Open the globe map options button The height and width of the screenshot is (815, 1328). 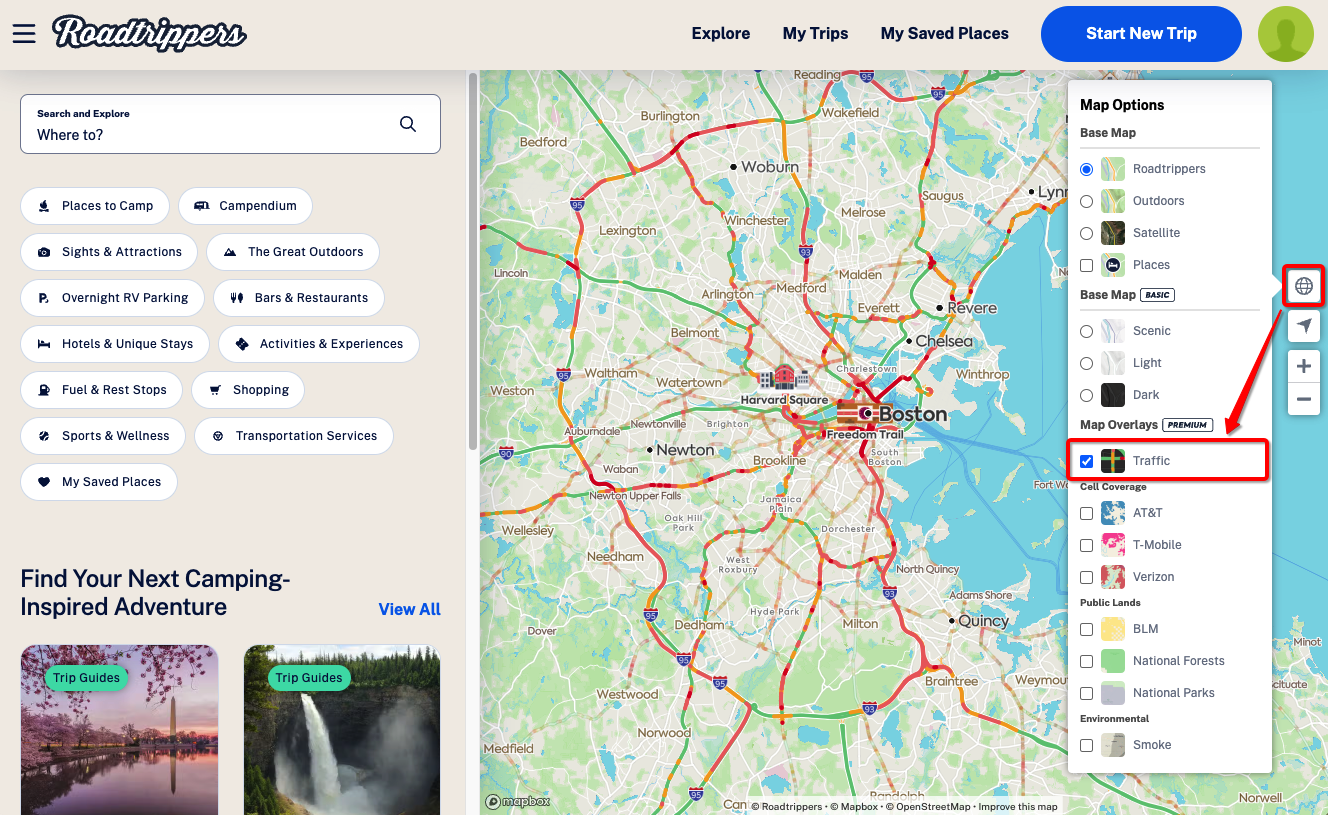point(1303,286)
